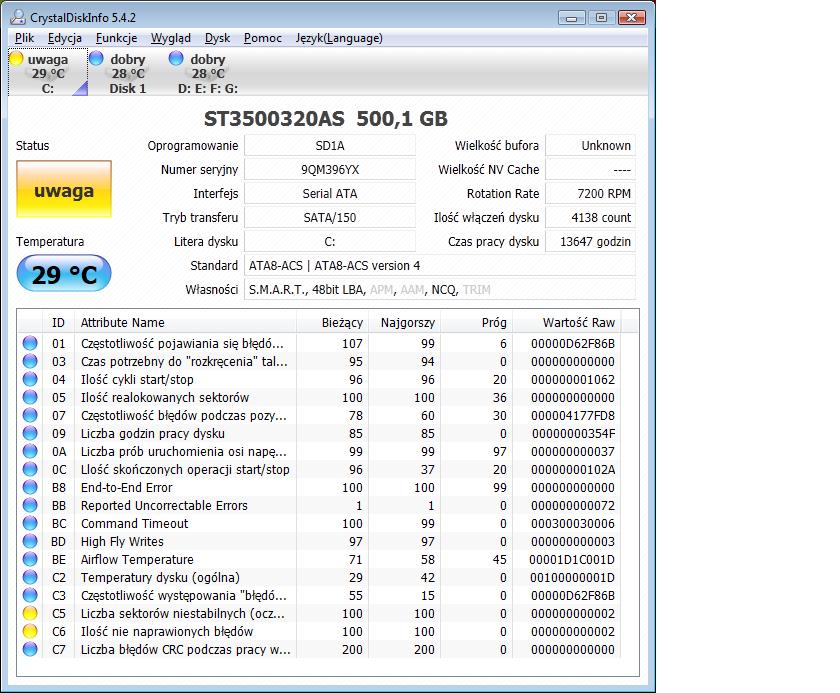
Task: Click the Attribute Name column header
Action: click(185, 322)
